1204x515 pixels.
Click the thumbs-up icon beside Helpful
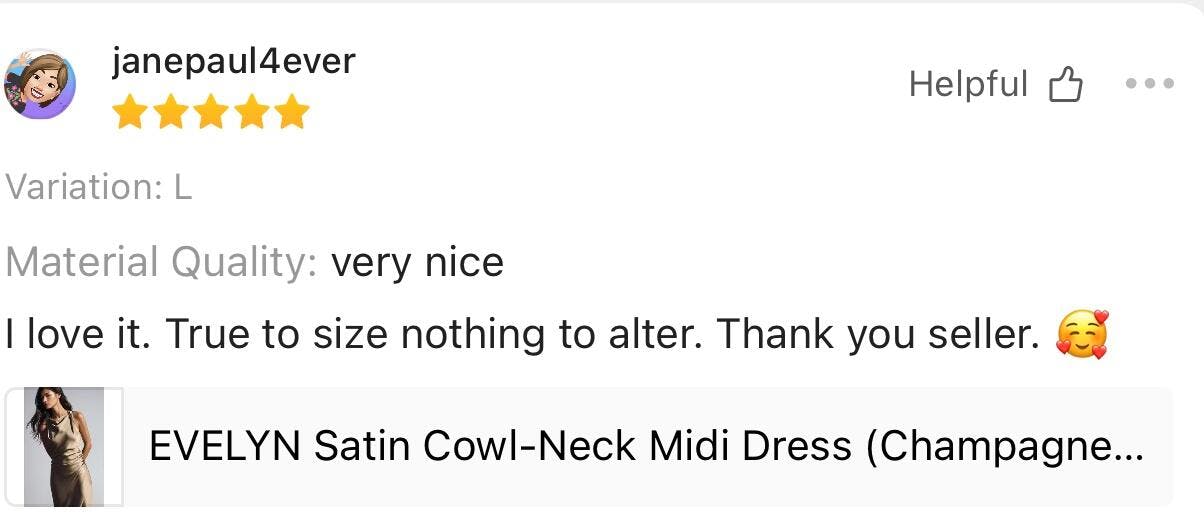click(1065, 86)
